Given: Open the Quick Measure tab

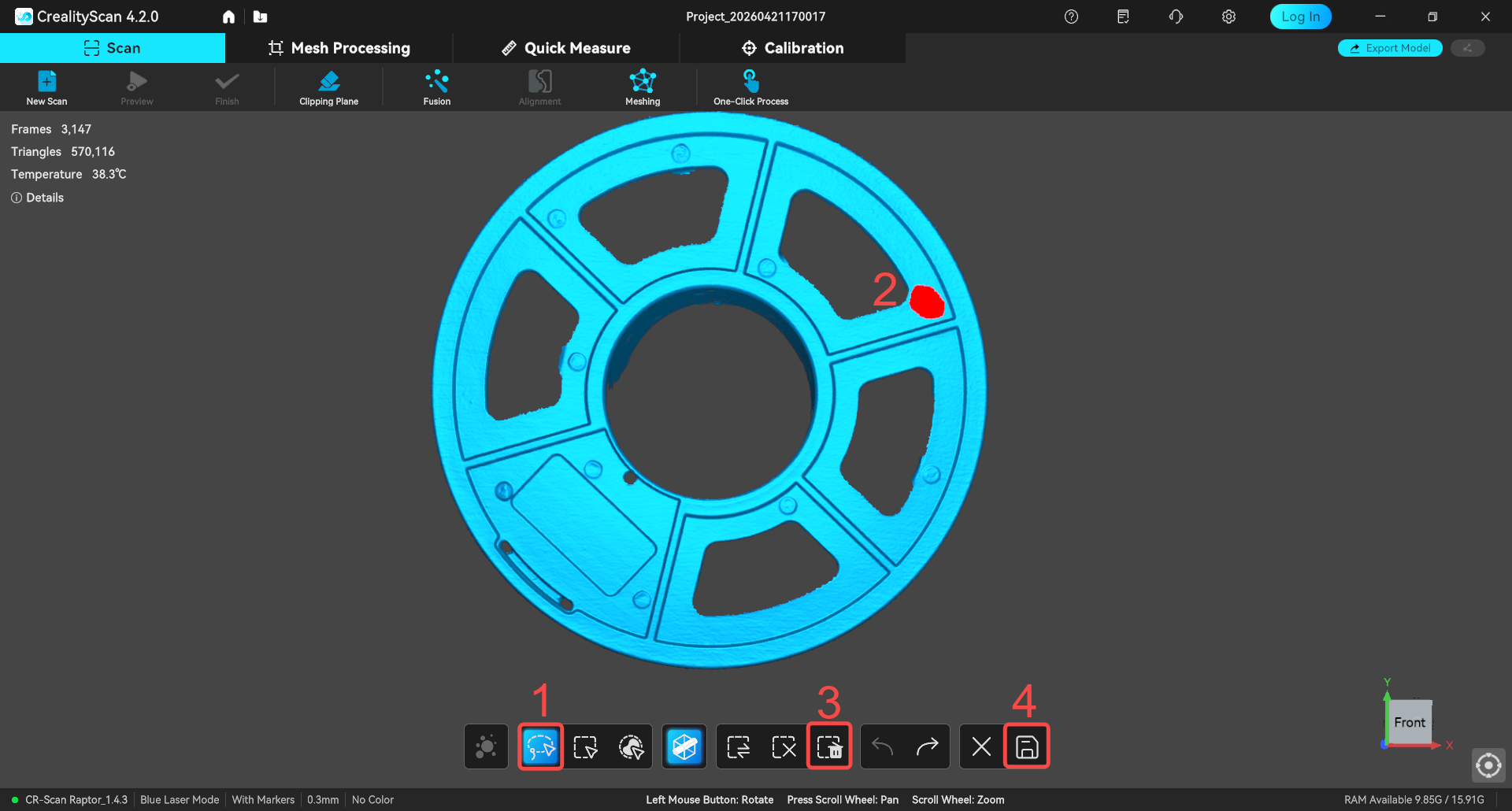Looking at the screenshot, I should point(566,48).
